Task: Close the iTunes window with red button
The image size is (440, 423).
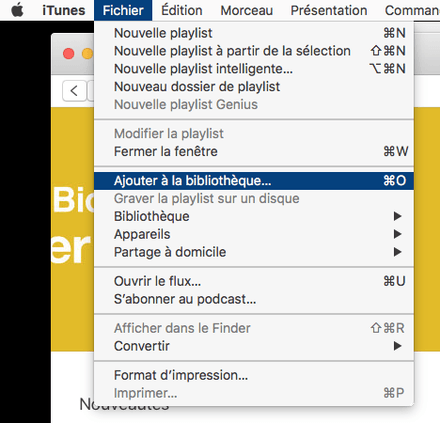Action: click(x=68, y=53)
